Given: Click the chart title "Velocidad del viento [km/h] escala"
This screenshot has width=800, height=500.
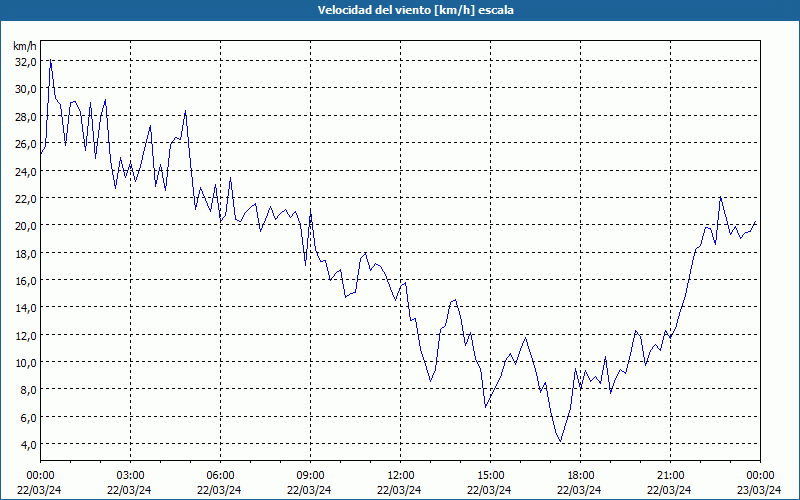Looking at the screenshot, I should [x=415, y=10].
